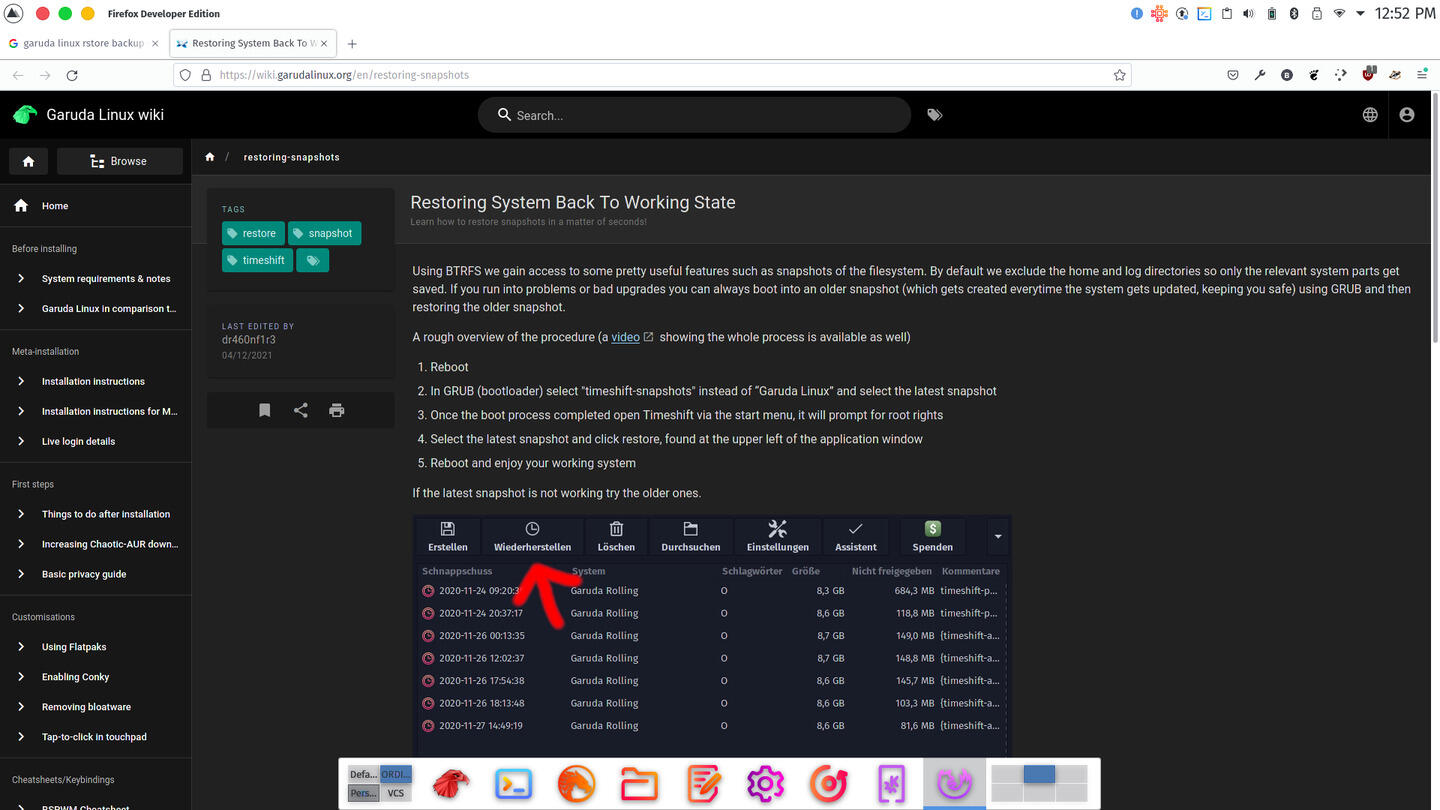Select the Restoring System Back To tab

click(253, 43)
